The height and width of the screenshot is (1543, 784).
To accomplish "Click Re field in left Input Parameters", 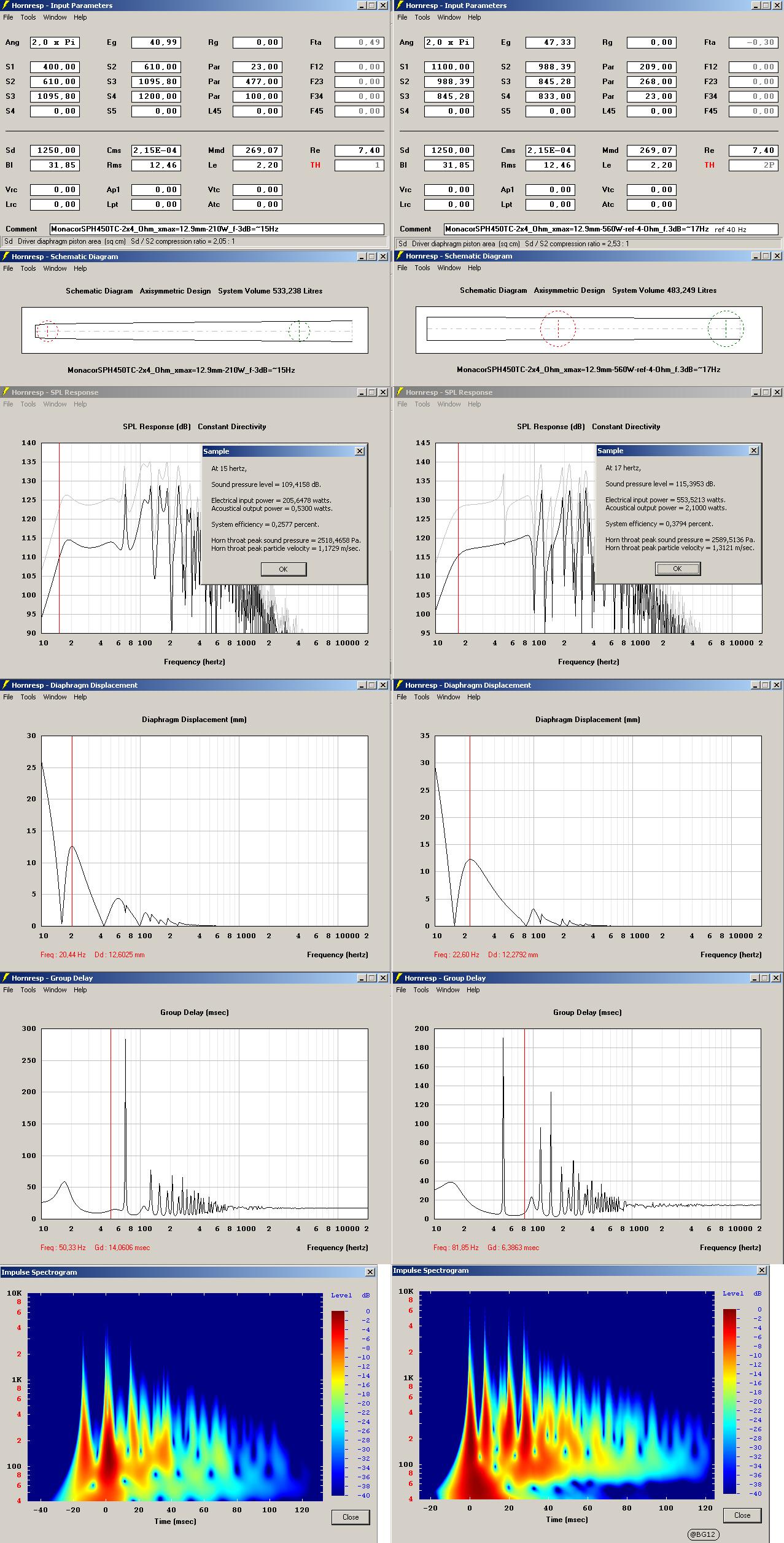I will click(359, 150).
